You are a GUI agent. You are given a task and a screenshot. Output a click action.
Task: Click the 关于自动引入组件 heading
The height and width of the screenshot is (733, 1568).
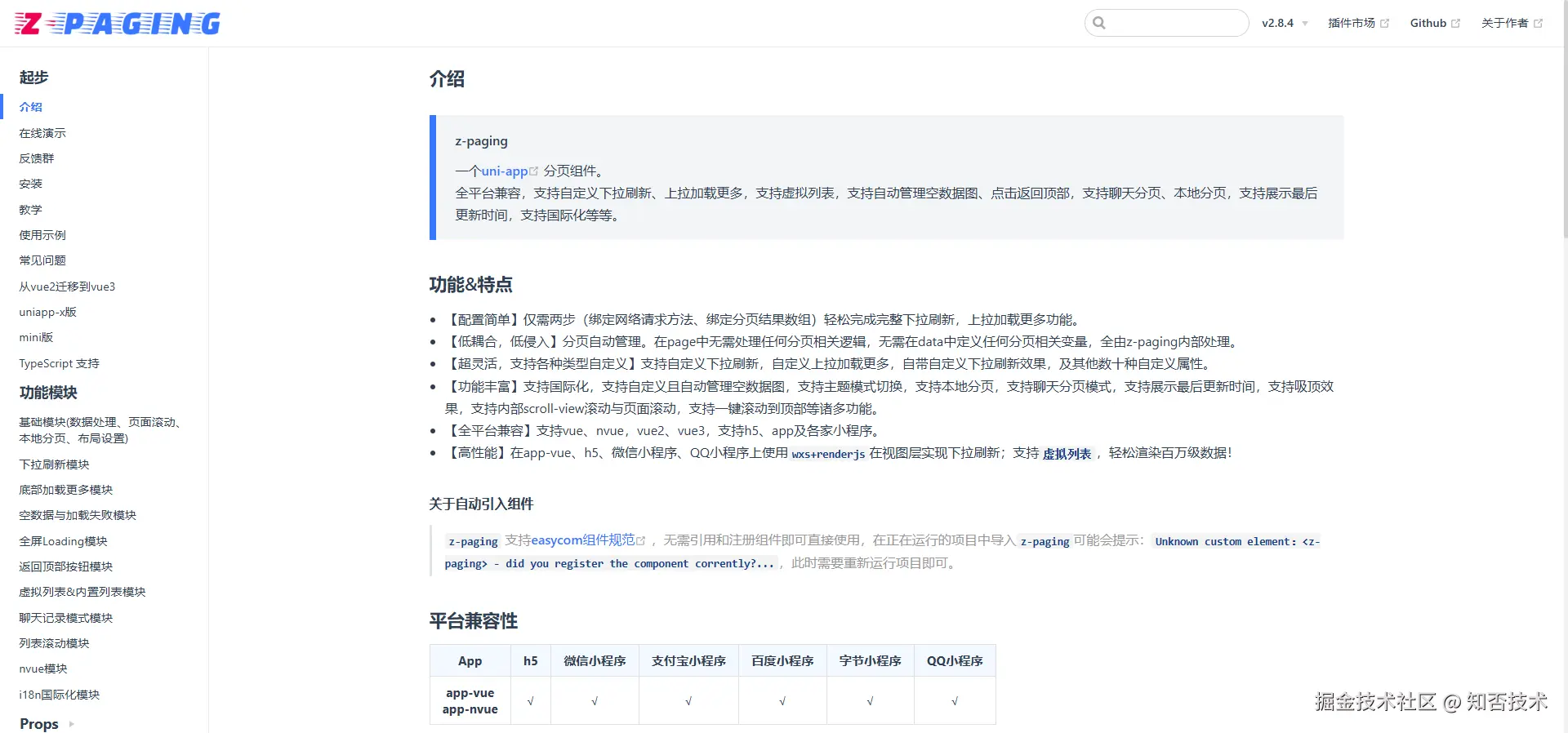481,504
